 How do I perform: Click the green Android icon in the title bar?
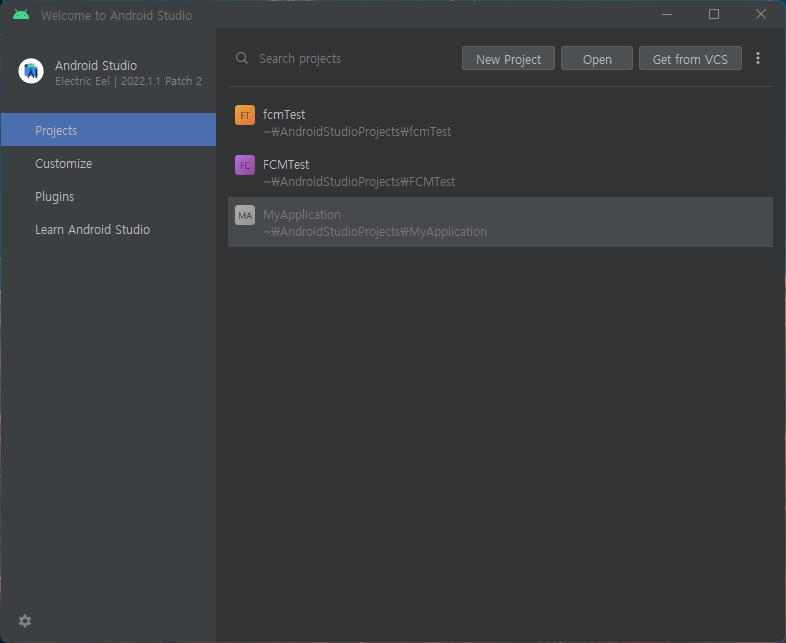coord(21,15)
